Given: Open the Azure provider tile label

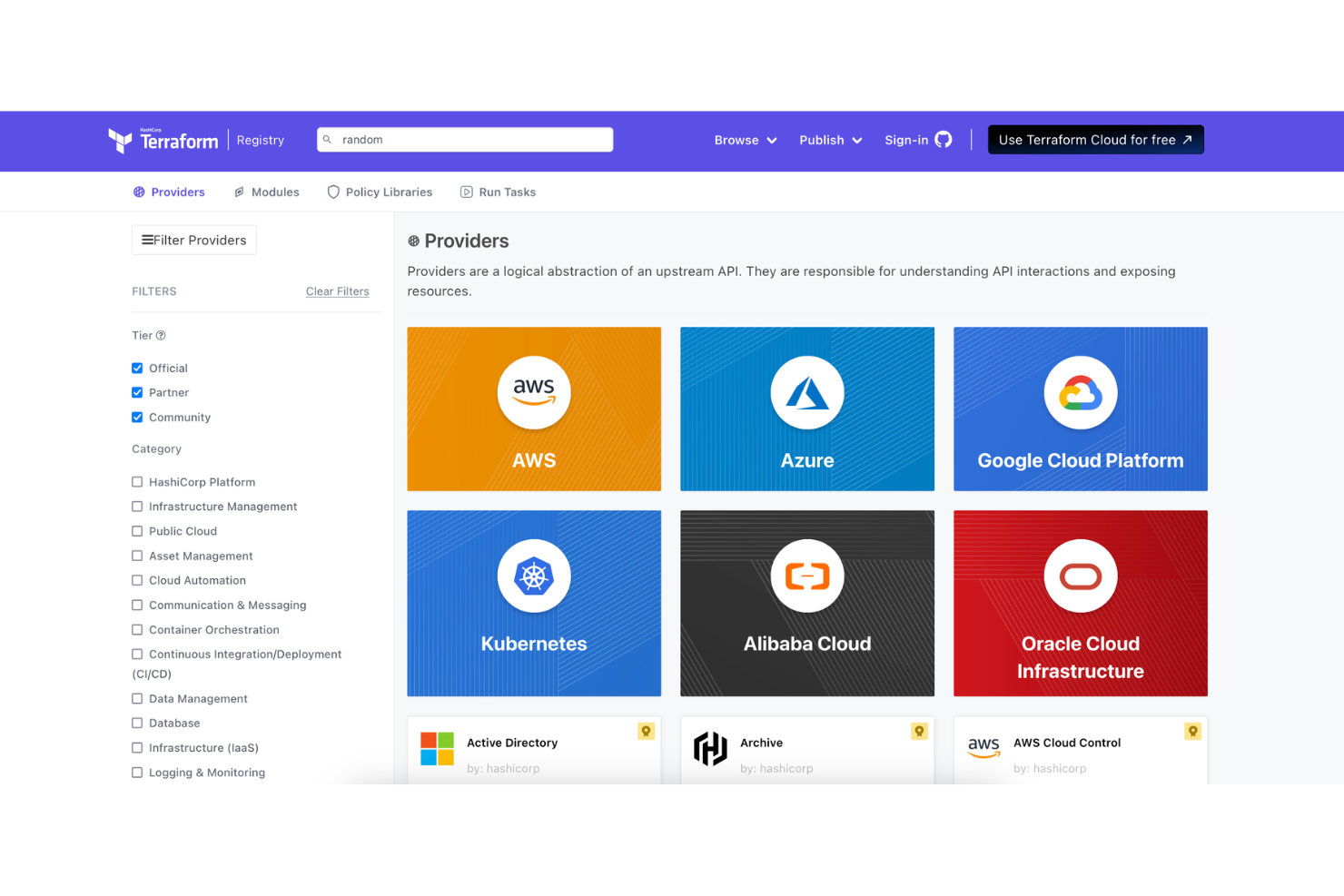Looking at the screenshot, I should [x=807, y=461].
